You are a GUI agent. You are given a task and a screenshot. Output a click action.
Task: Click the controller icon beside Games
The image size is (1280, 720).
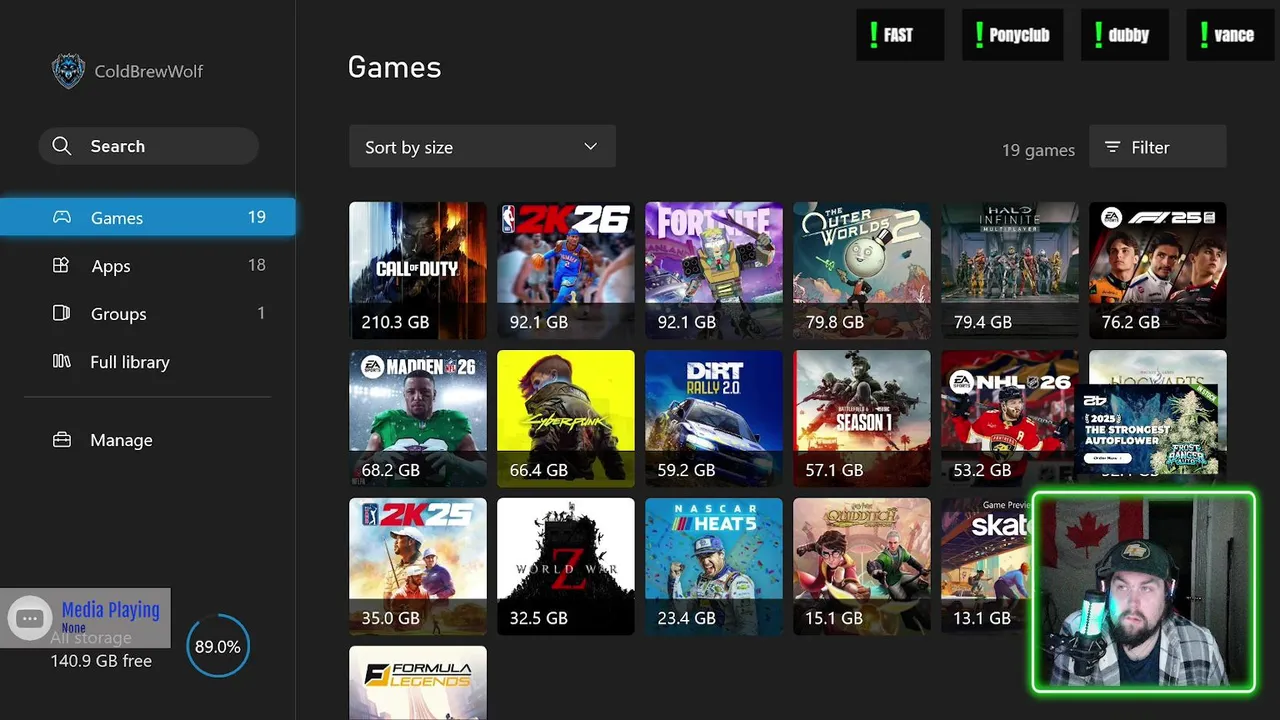(62, 217)
